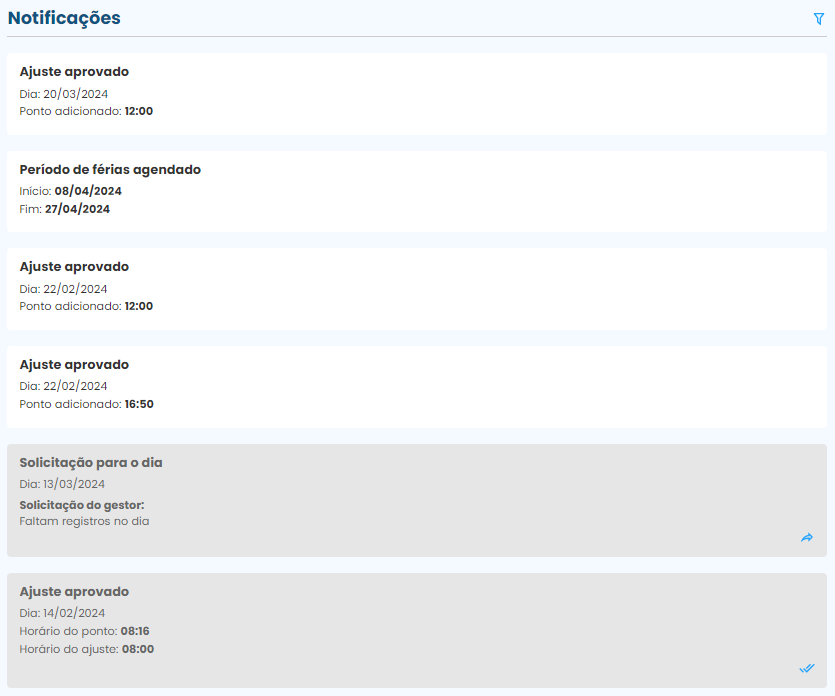Viewport: 835px width, 696px height.
Task: Click the vacation end date 27/04/2024
Action: pos(77,210)
